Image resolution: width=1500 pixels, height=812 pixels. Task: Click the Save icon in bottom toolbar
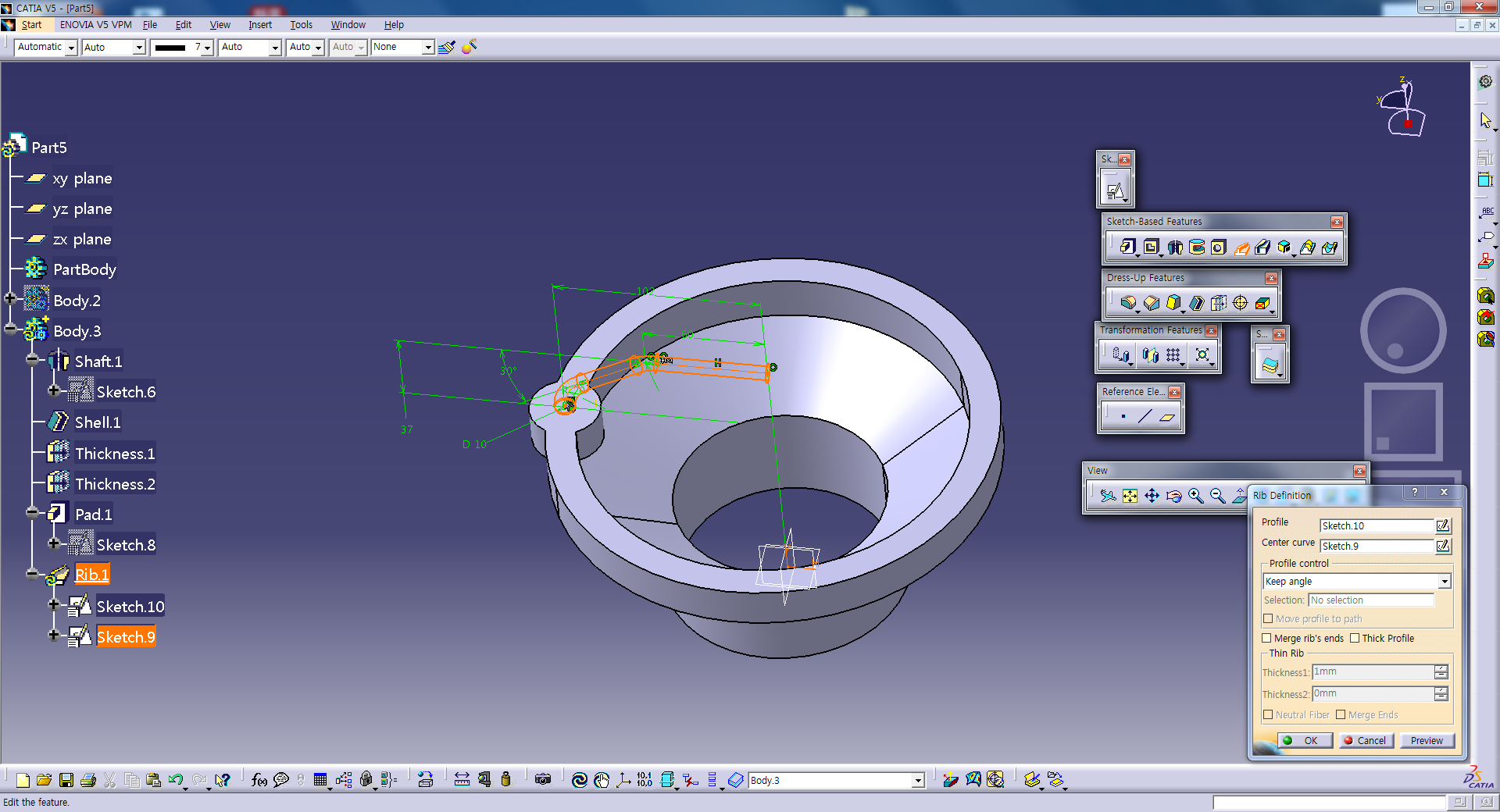pos(66,779)
